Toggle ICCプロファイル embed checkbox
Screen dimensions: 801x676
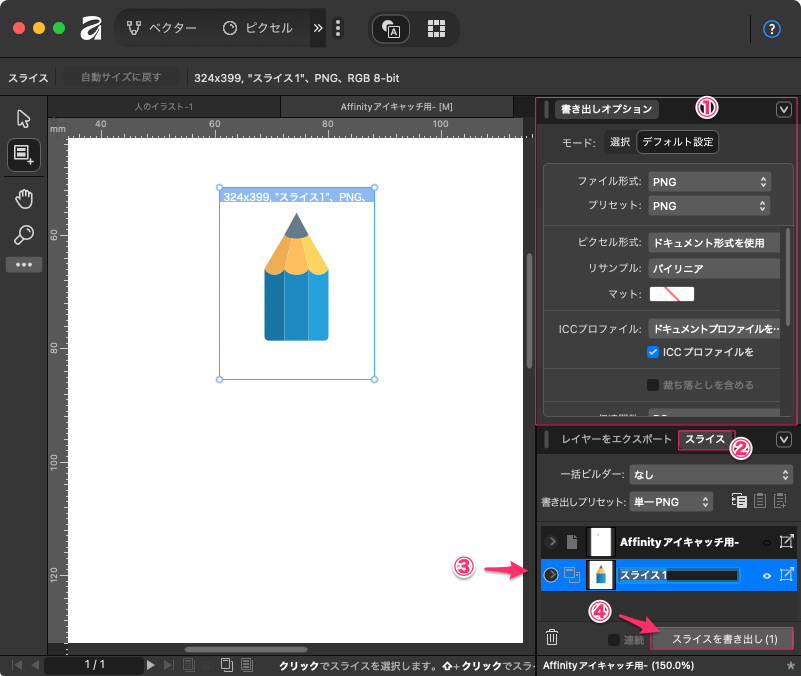click(x=653, y=352)
